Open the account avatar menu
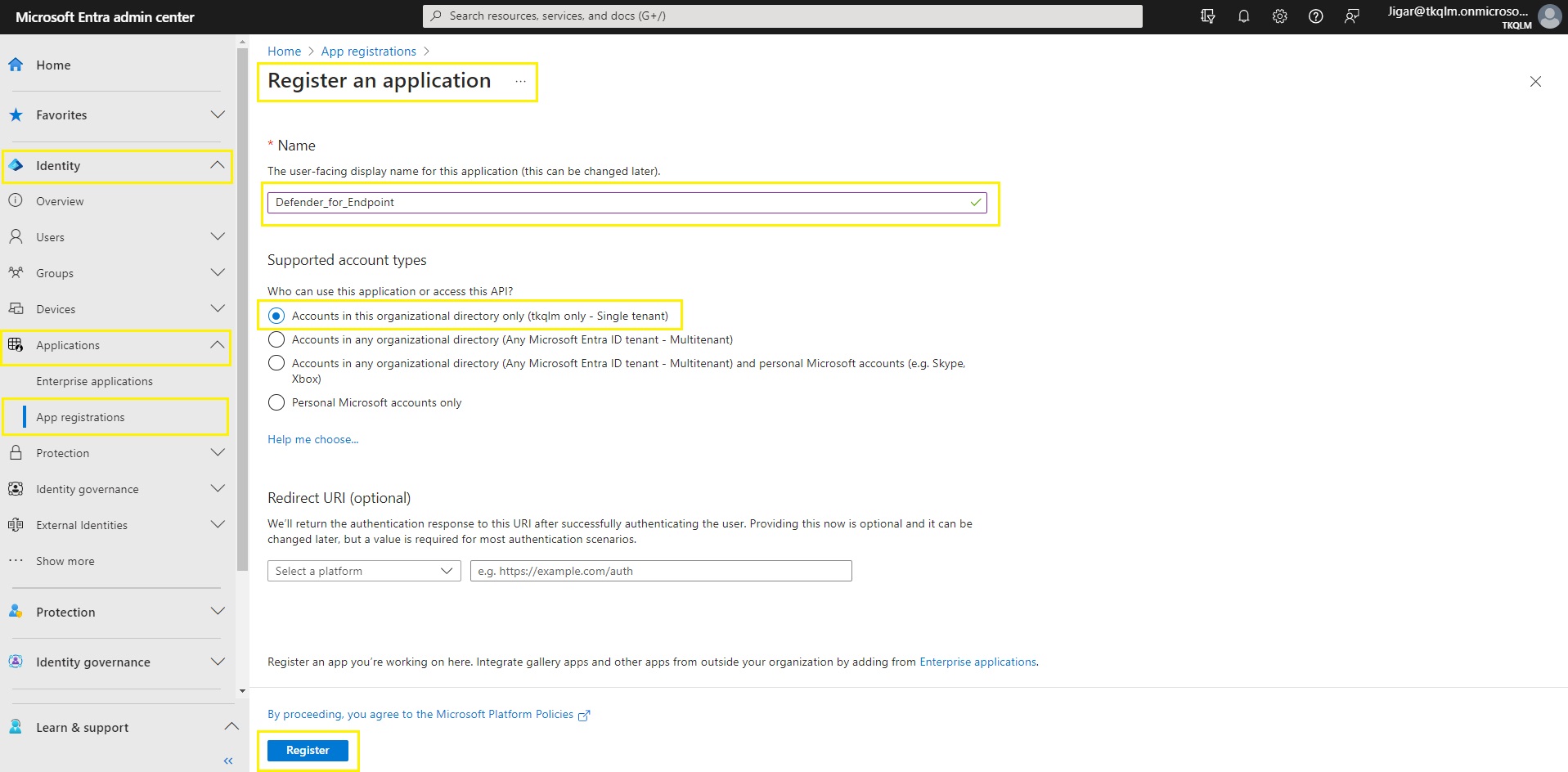This screenshot has width=1568, height=772. [1549, 16]
